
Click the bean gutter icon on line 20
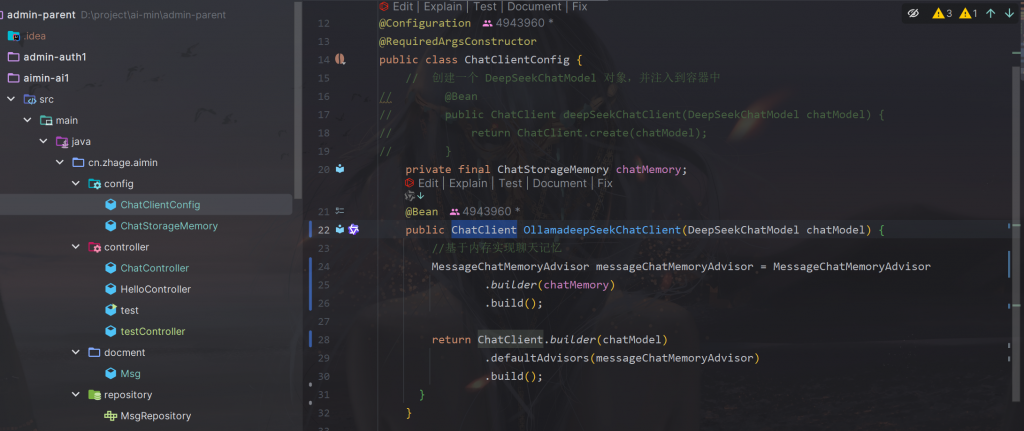(340, 169)
